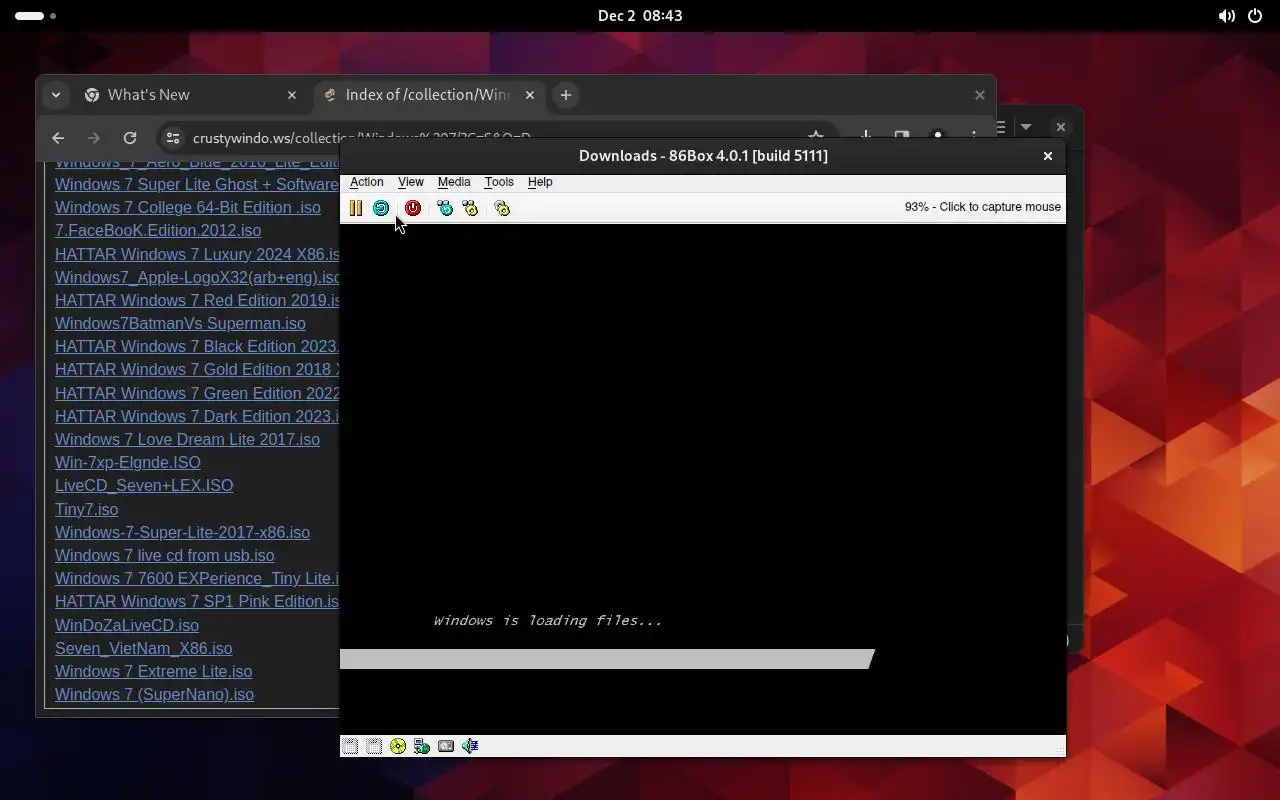The height and width of the screenshot is (800, 1280).
Task: Open Windows 7 Love Dream Lite 2017.iso link
Action: [x=187, y=440]
